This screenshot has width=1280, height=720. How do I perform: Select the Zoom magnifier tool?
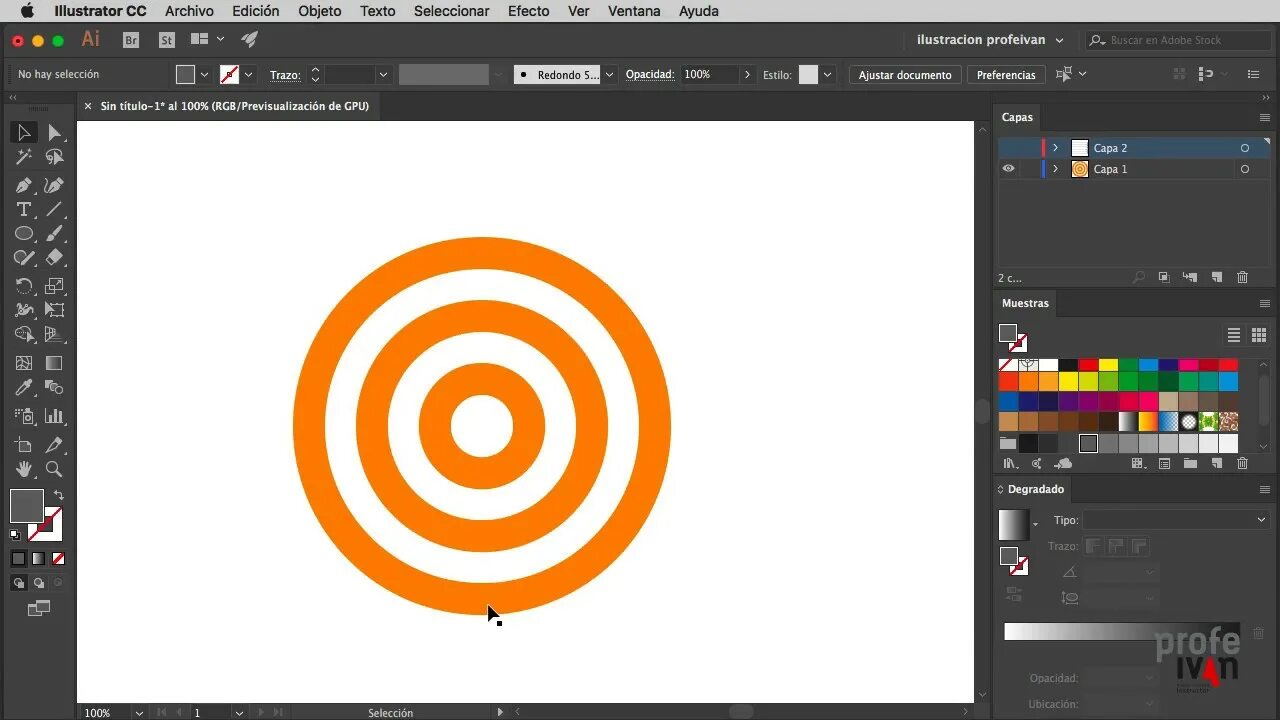(x=55, y=469)
